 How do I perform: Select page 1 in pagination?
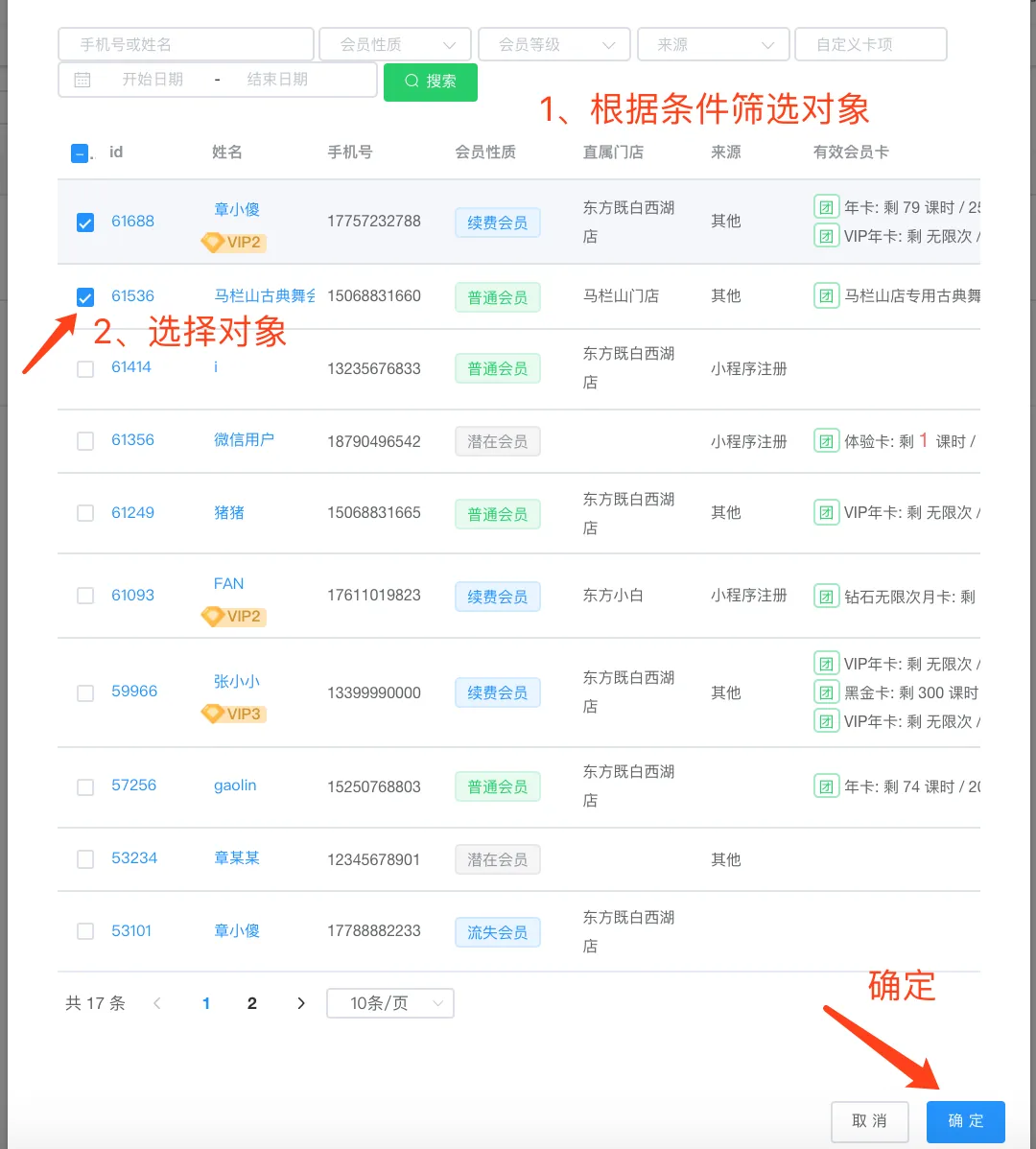pos(206,1003)
